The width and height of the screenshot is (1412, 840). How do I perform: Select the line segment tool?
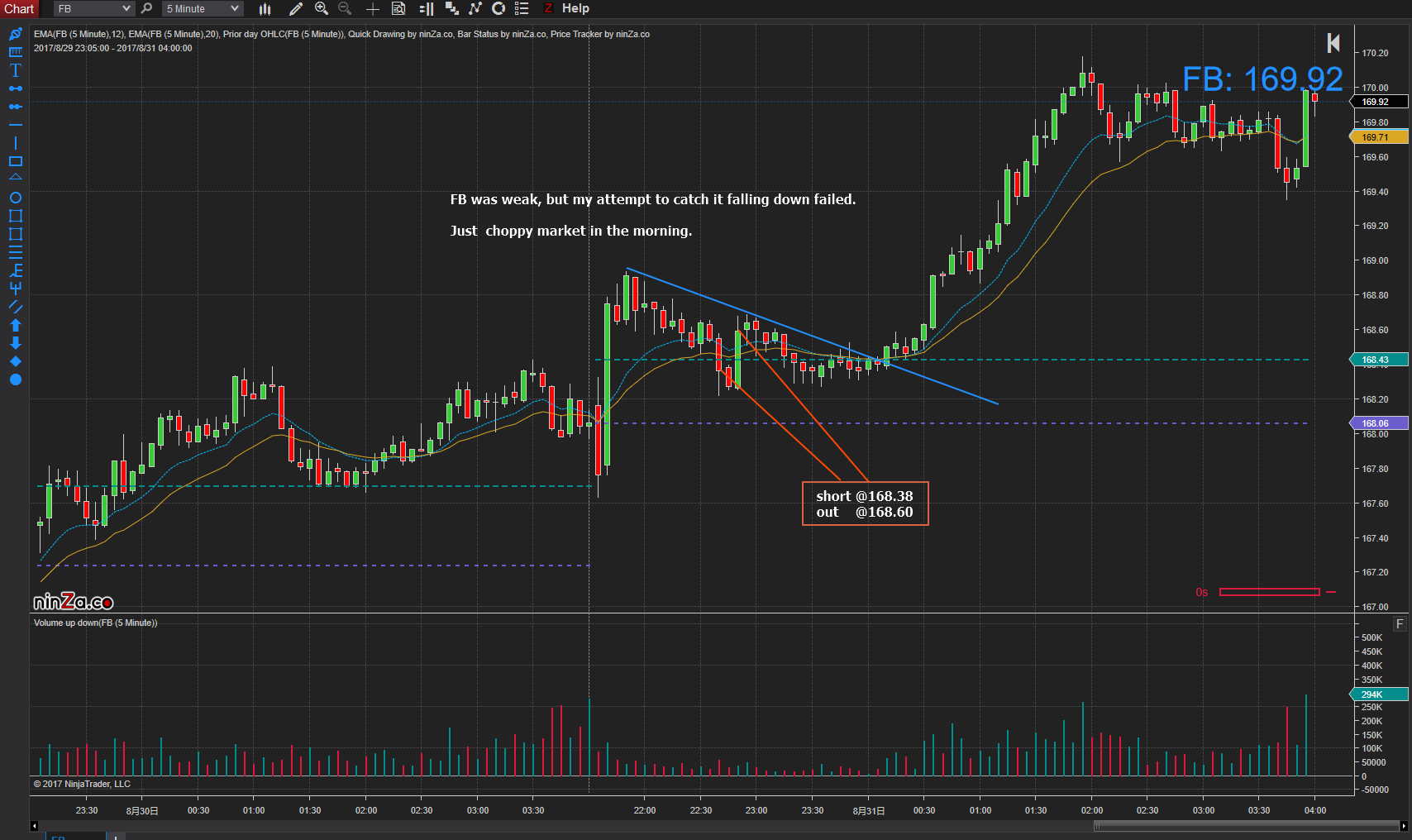pyautogui.click(x=15, y=88)
